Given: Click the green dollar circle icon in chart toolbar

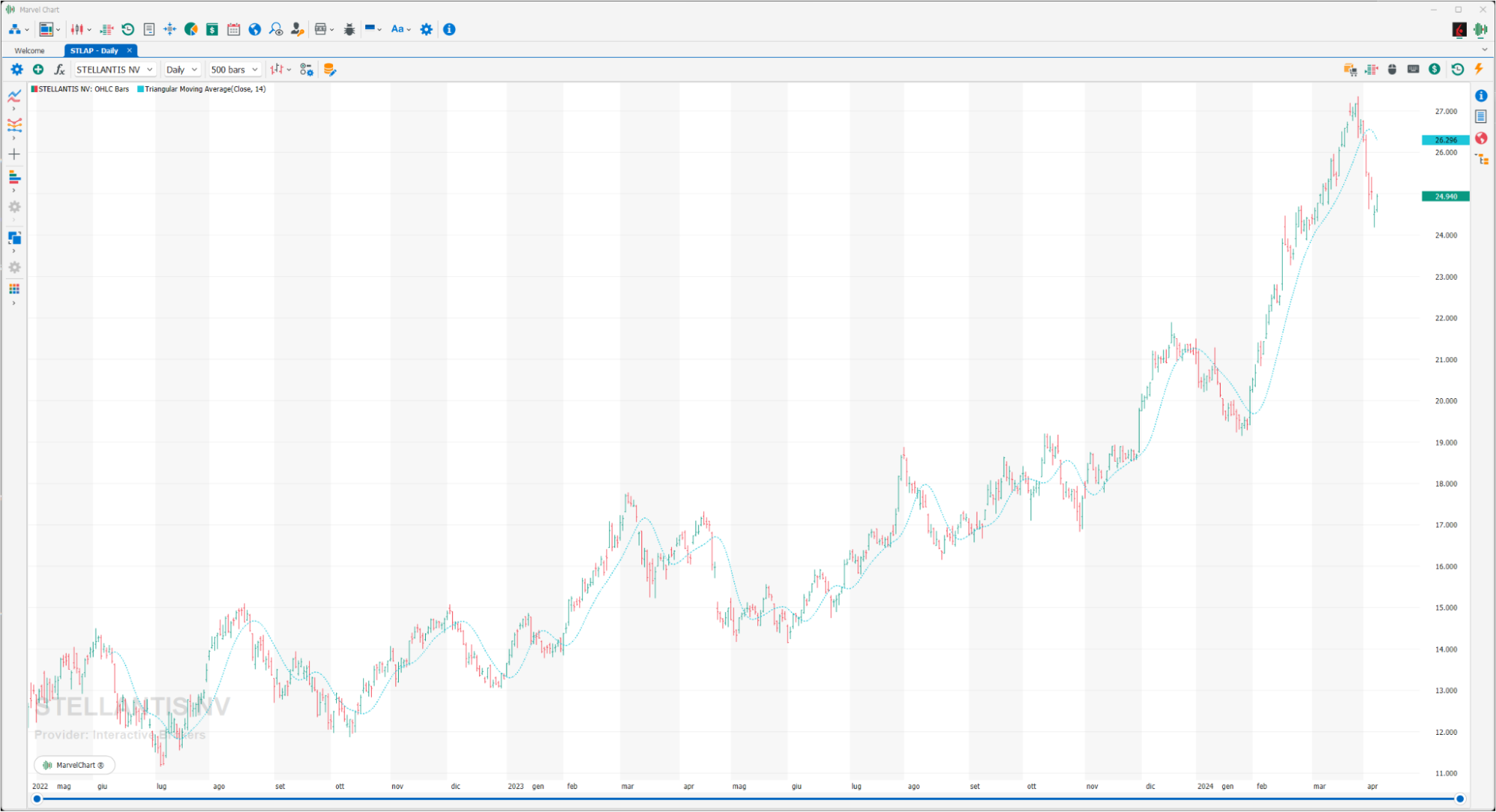Looking at the screenshot, I should click(x=1434, y=69).
